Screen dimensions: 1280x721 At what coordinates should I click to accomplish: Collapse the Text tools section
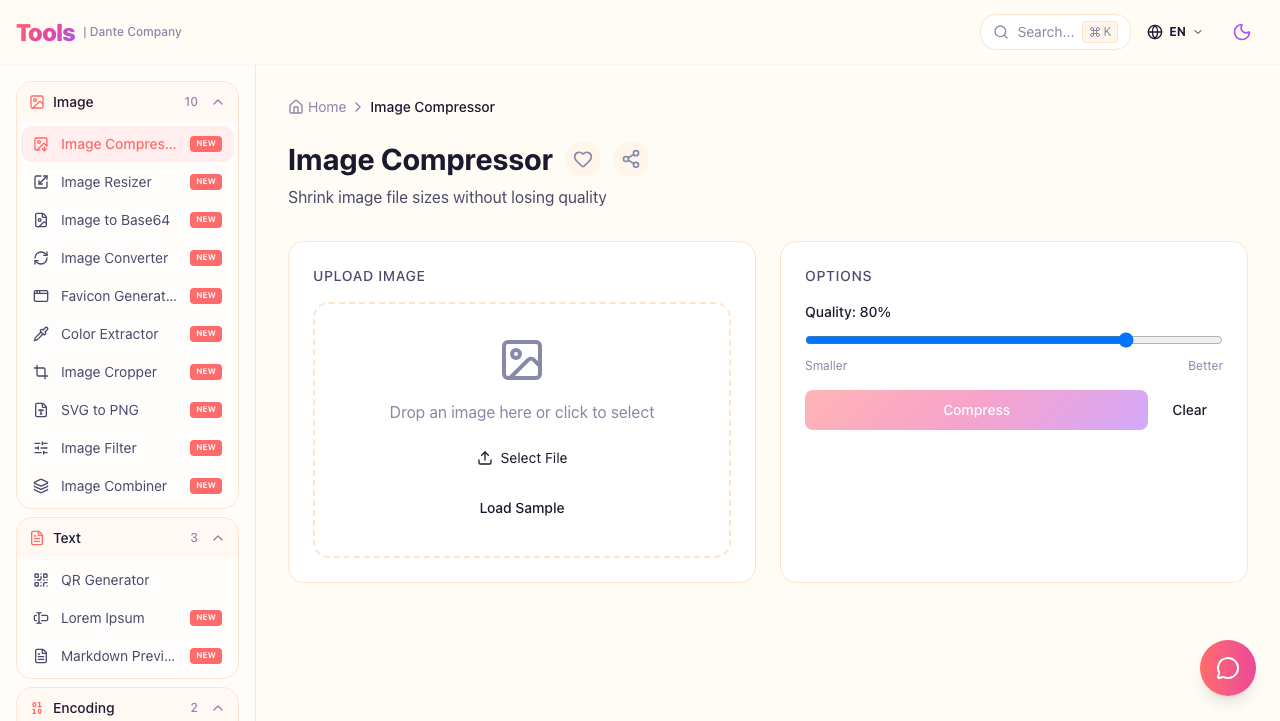point(218,538)
